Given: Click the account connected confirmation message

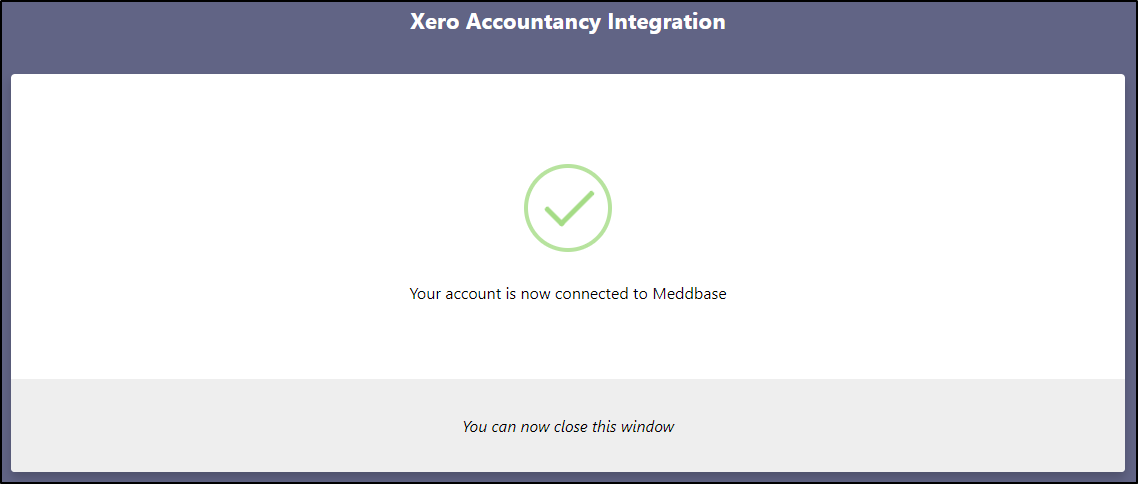Looking at the screenshot, I should pyautogui.click(x=568, y=294).
